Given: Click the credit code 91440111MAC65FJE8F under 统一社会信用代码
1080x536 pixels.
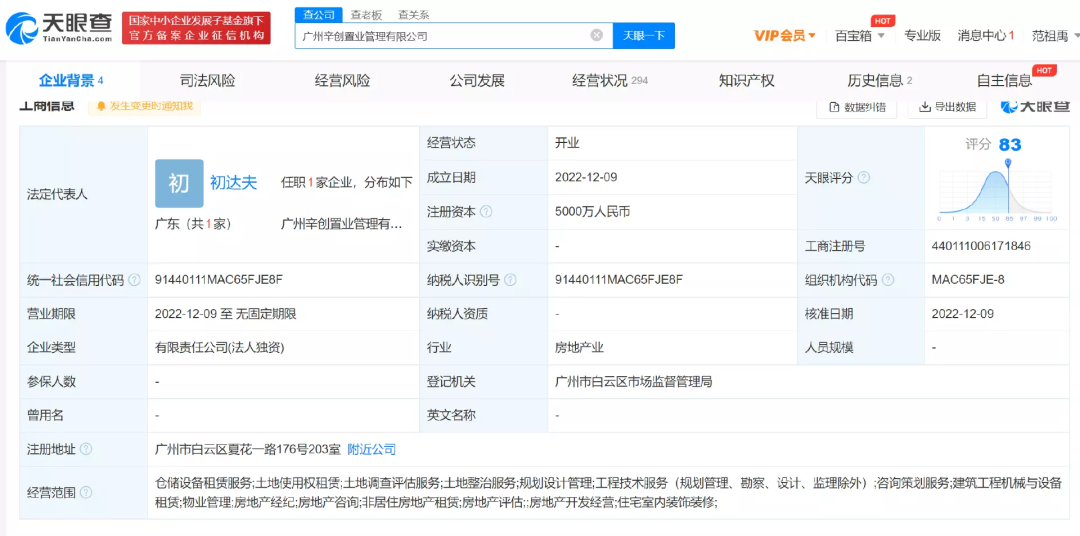Looking at the screenshot, I should (219, 280).
